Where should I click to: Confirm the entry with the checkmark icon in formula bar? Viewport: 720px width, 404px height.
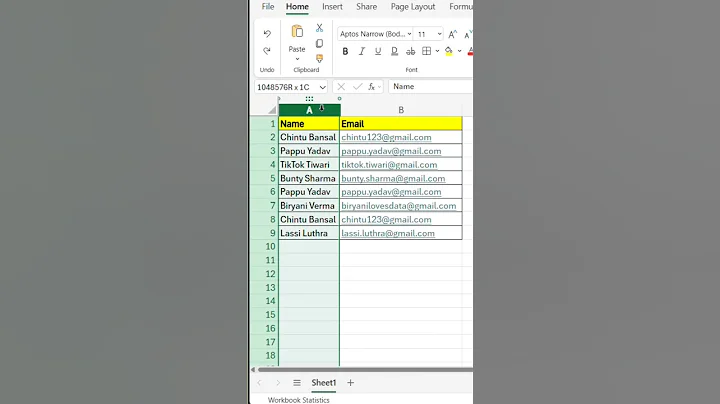tap(357, 86)
